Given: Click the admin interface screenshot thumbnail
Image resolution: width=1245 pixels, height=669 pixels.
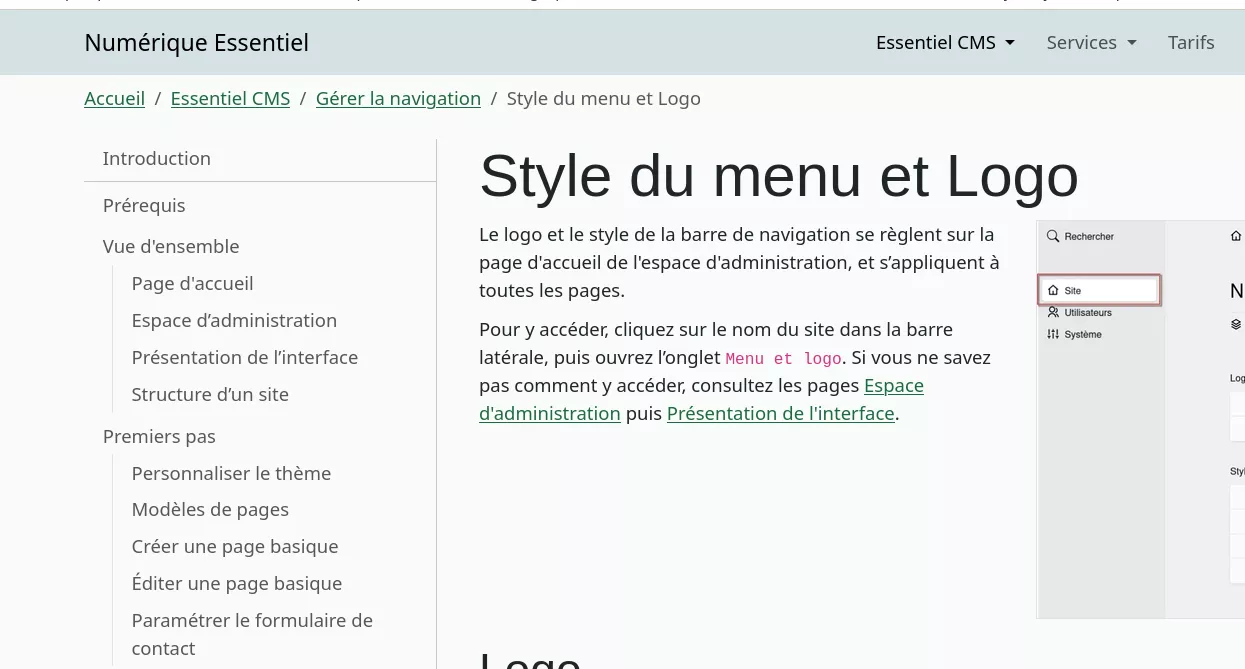Looking at the screenshot, I should tap(1140, 419).
